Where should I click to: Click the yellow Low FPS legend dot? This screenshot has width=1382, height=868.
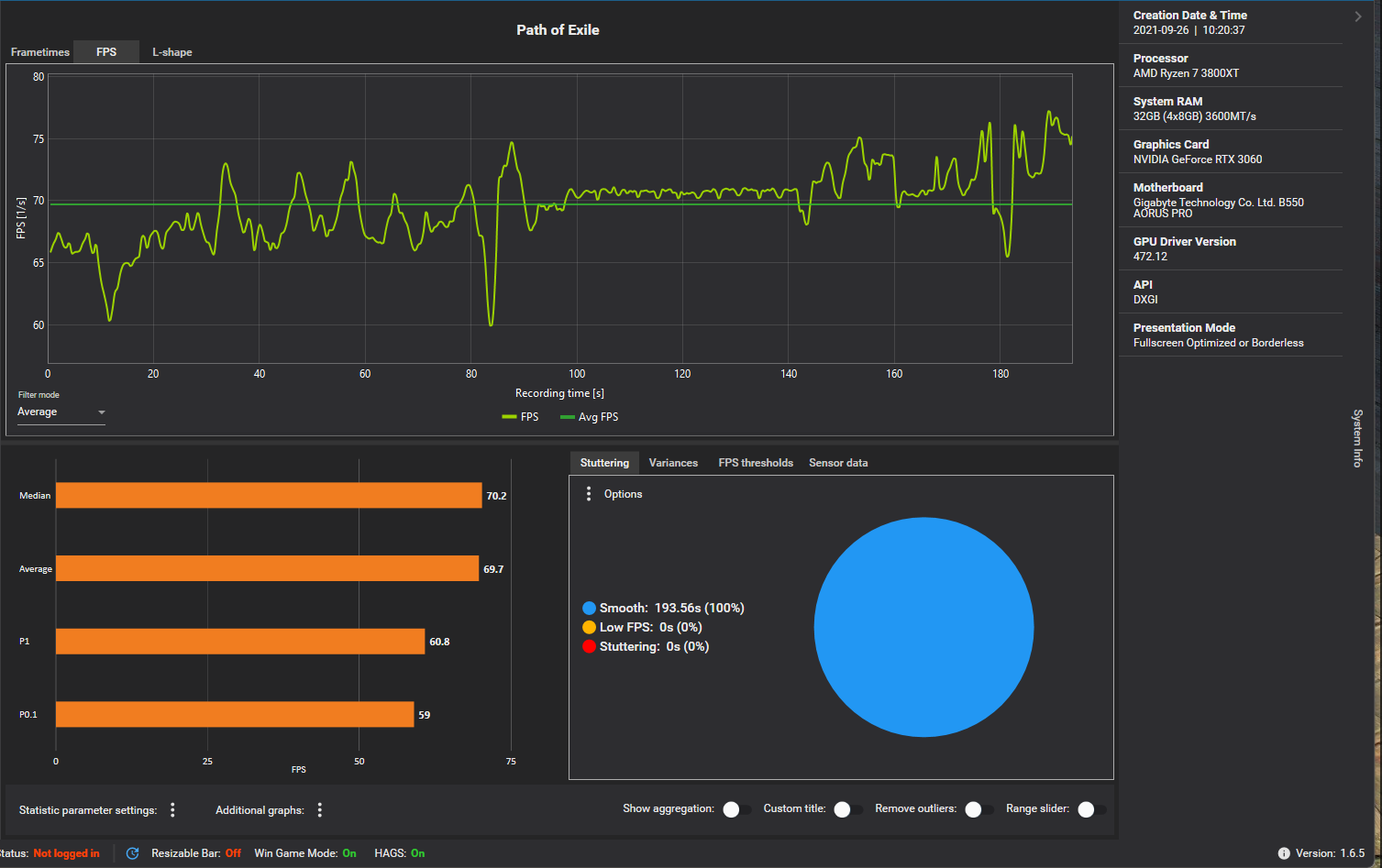pyautogui.click(x=589, y=628)
